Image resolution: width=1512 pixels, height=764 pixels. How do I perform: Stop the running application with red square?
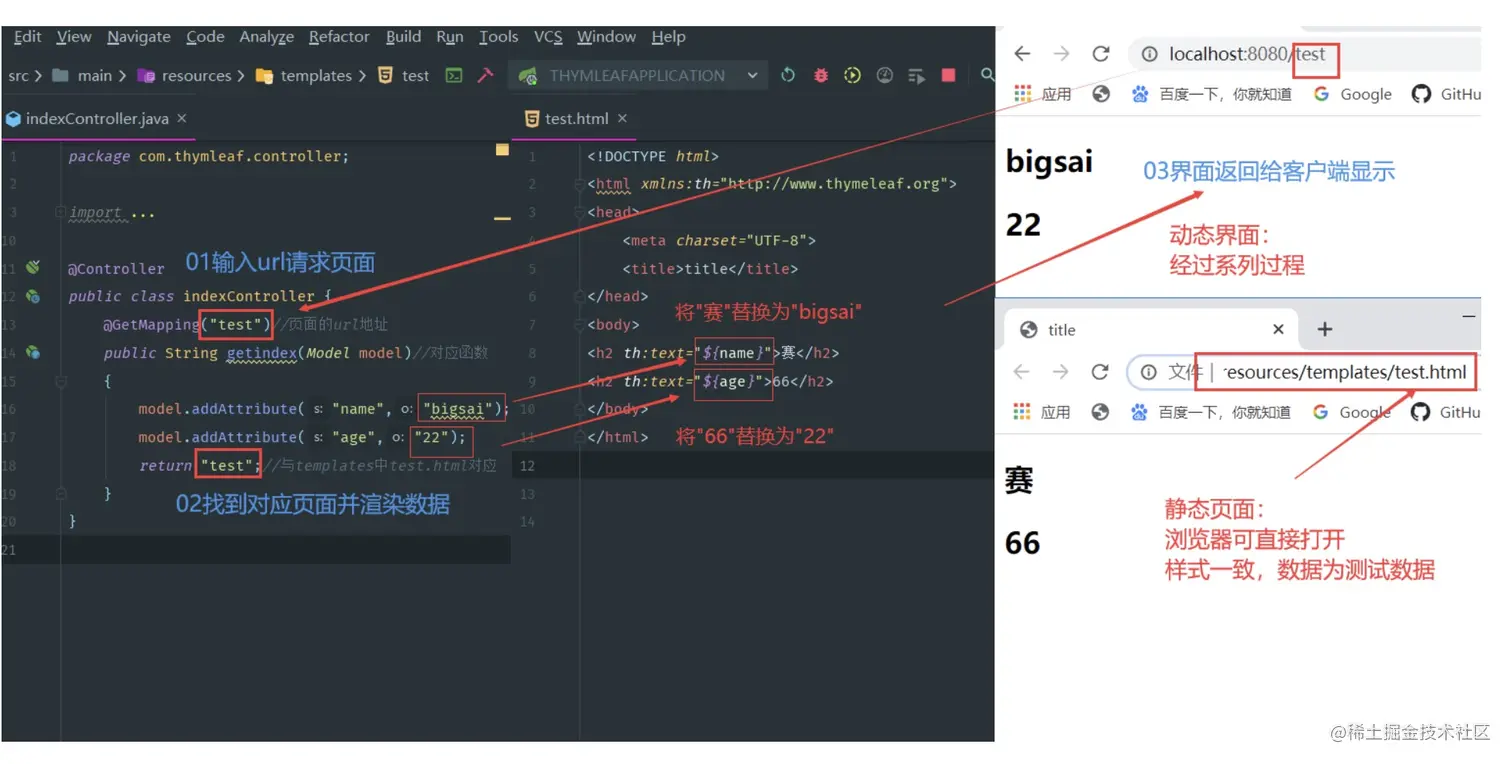(948, 75)
